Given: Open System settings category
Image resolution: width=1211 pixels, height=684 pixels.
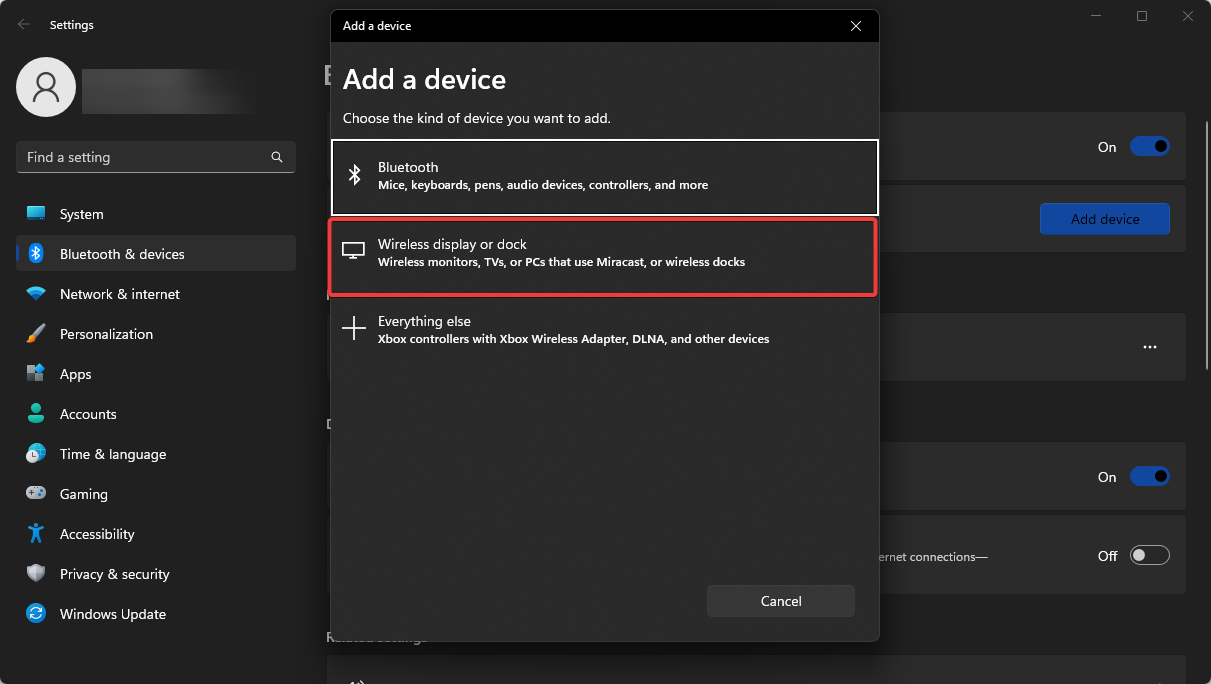Looking at the screenshot, I should [156, 214].
